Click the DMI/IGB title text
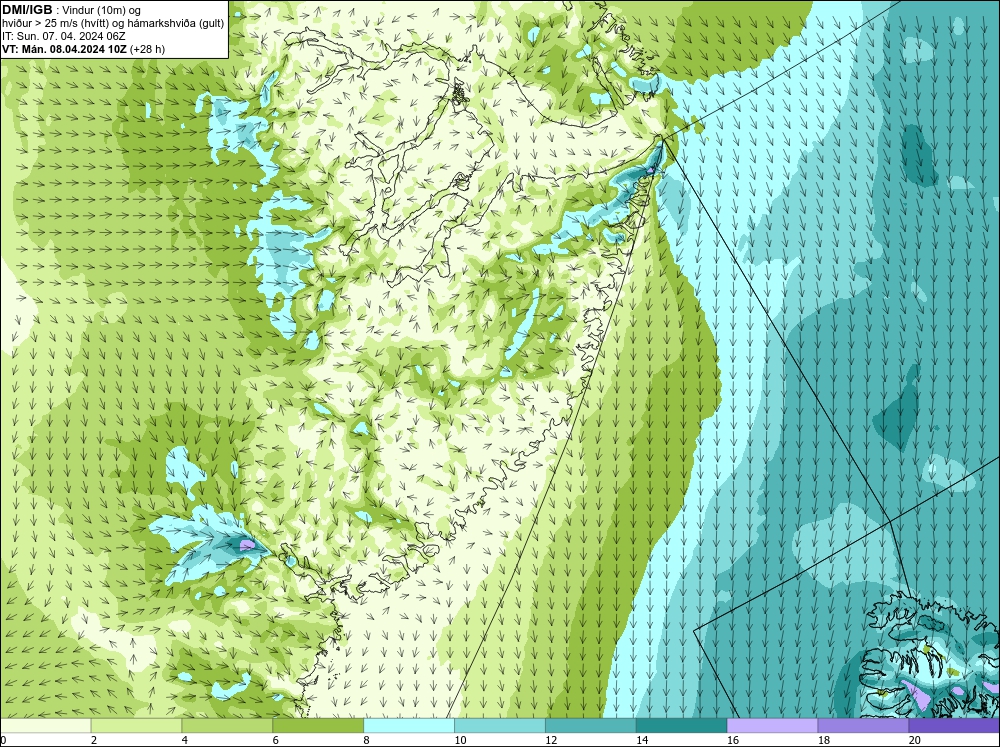1000x747 pixels. point(27,10)
